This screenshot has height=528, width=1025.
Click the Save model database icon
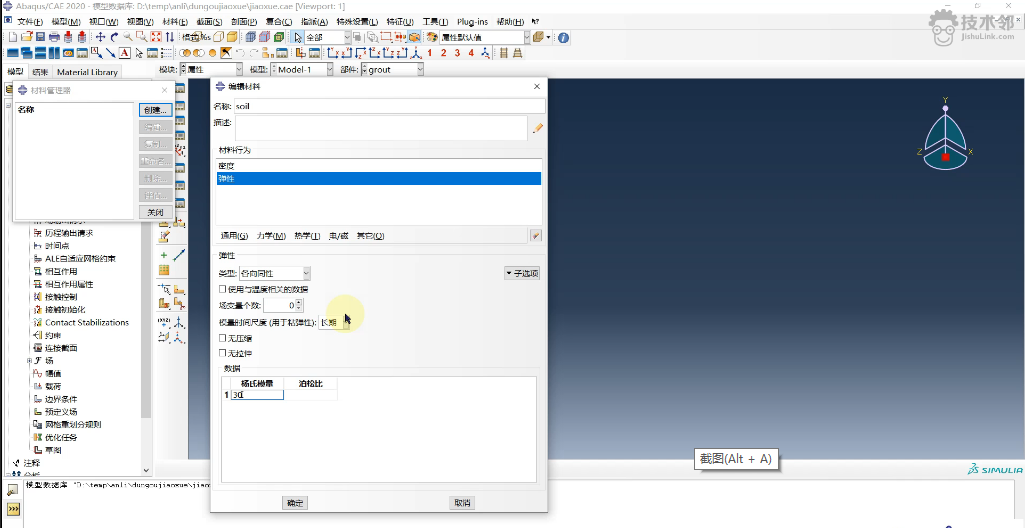click(40, 37)
